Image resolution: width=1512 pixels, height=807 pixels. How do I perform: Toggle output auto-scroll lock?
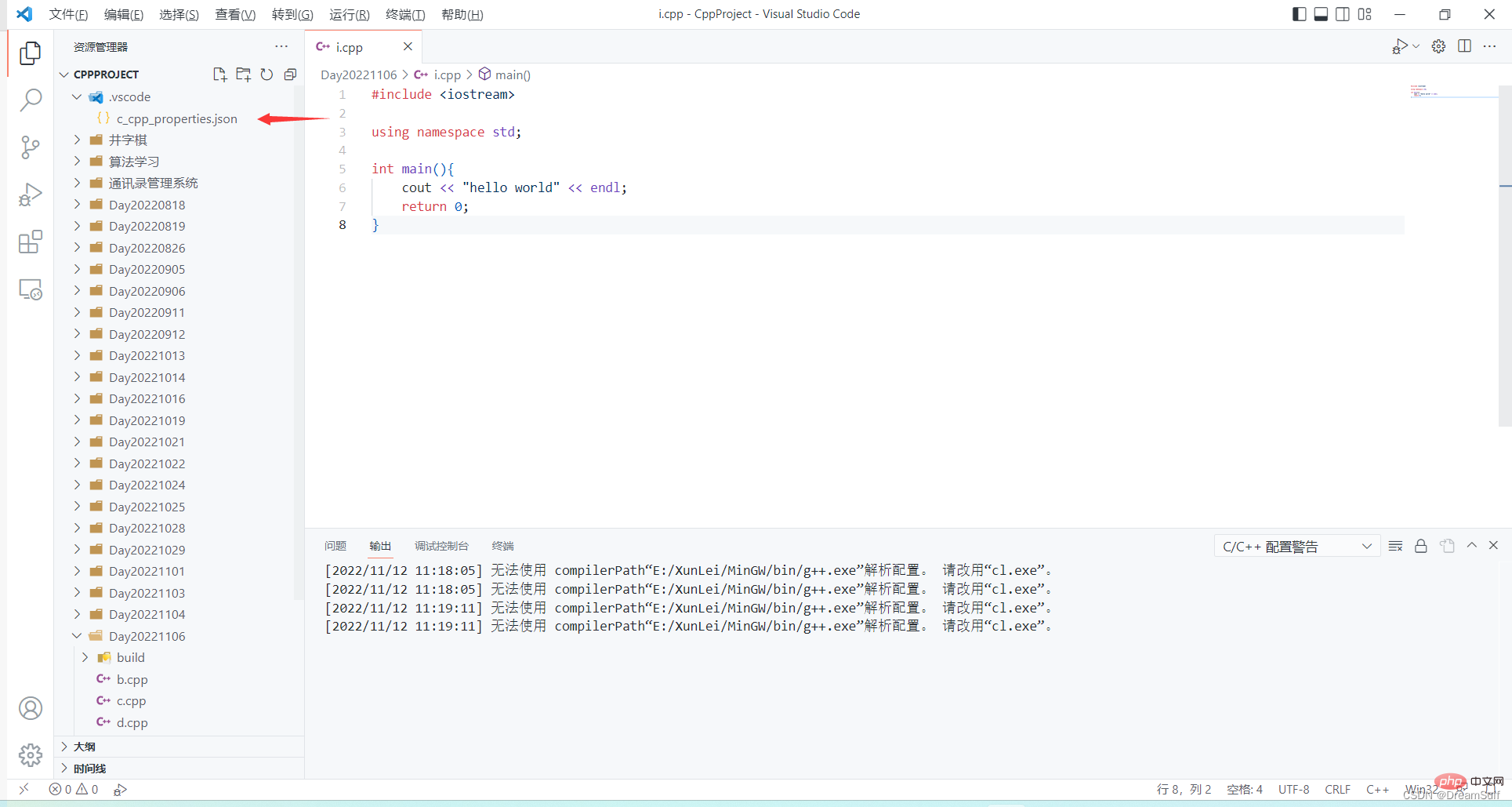[1420, 546]
